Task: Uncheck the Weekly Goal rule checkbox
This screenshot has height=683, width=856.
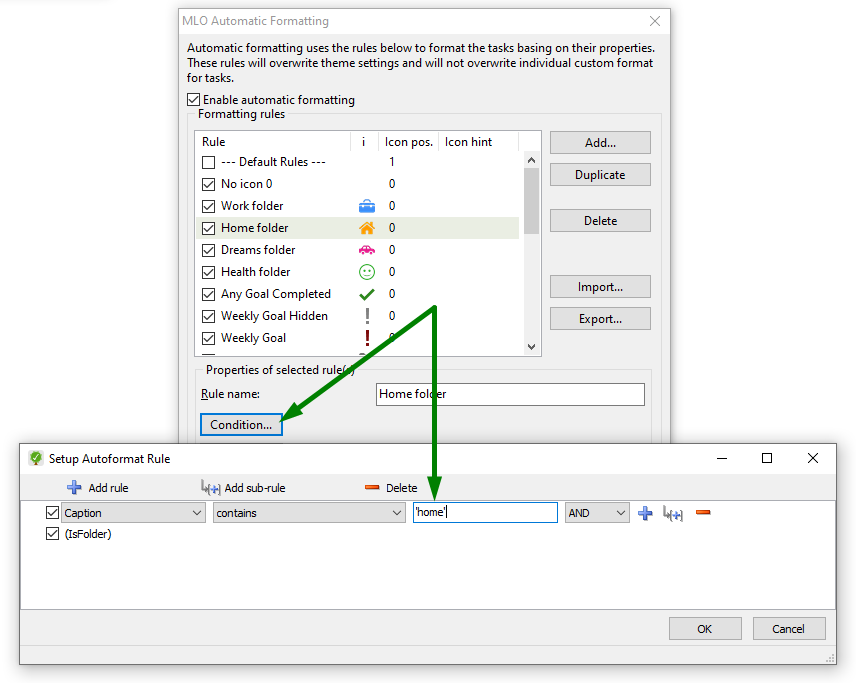Action: [x=209, y=338]
